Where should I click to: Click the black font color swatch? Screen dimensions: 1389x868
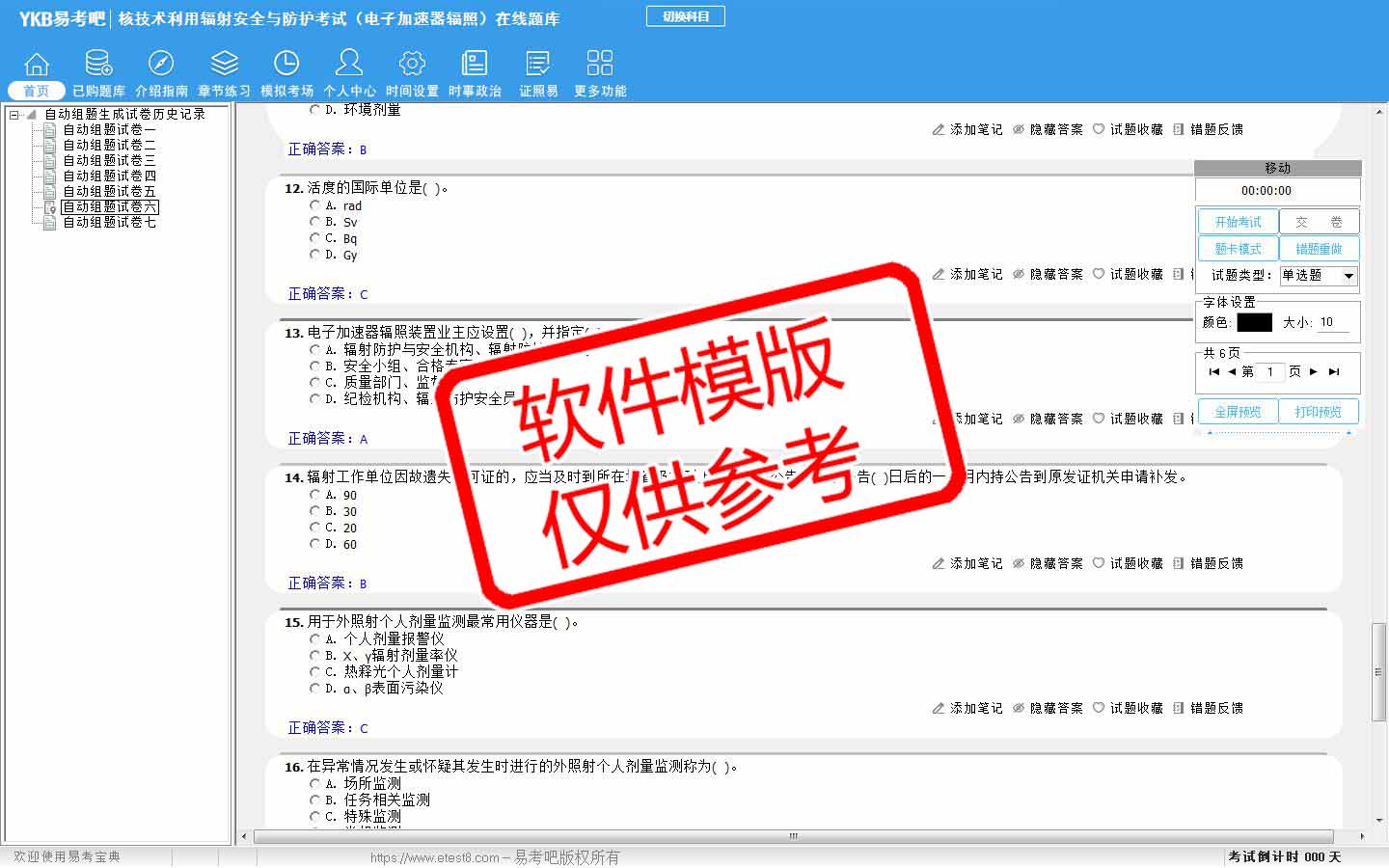click(1254, 323)
